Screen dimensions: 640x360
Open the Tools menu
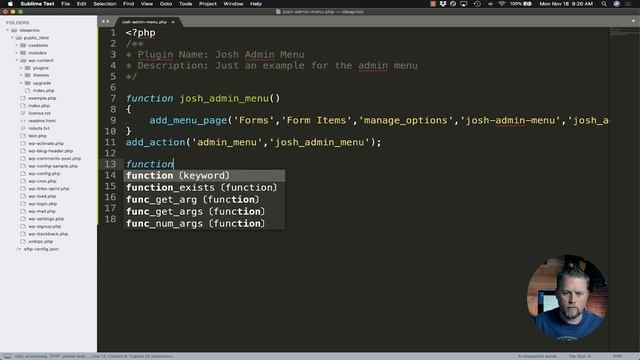pyautogui.click(x=185, y=4)
